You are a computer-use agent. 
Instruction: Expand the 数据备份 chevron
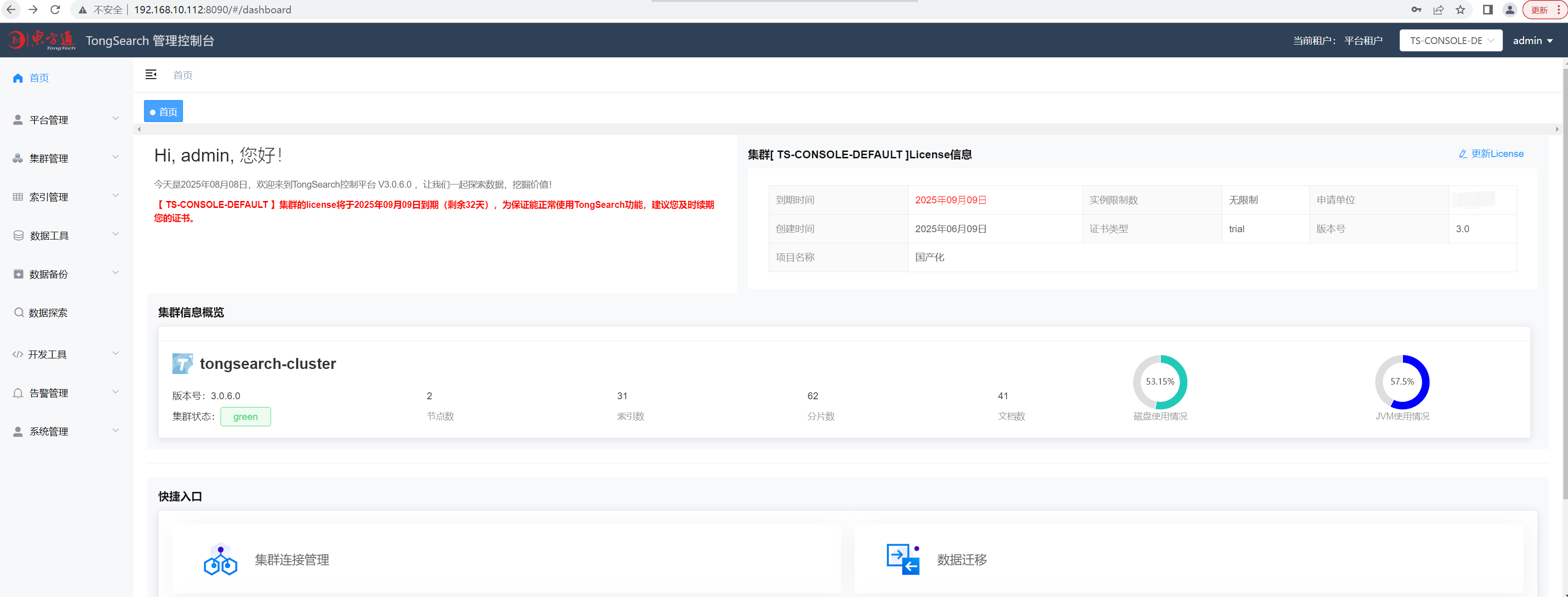(116, 272)
